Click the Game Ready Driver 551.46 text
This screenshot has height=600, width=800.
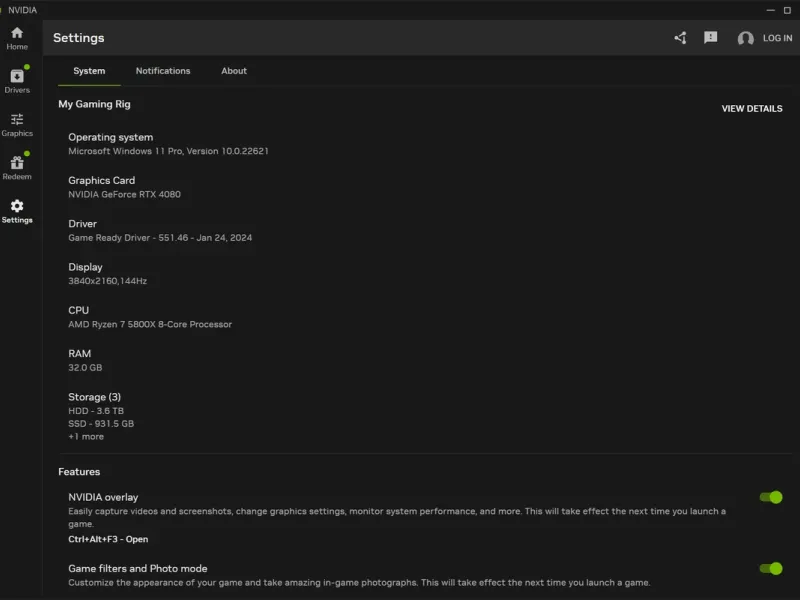pyautogui.click(x=160, y=238)
